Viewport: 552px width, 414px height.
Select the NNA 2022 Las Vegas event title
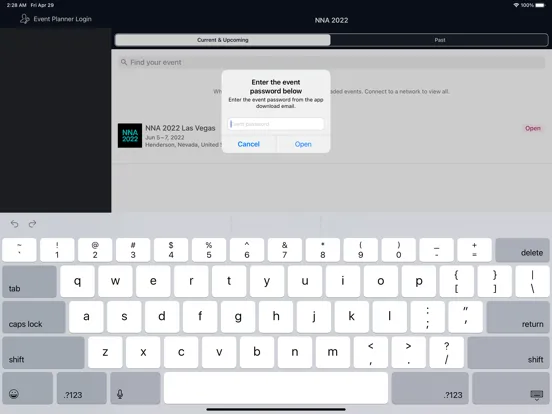pos(180,128)
